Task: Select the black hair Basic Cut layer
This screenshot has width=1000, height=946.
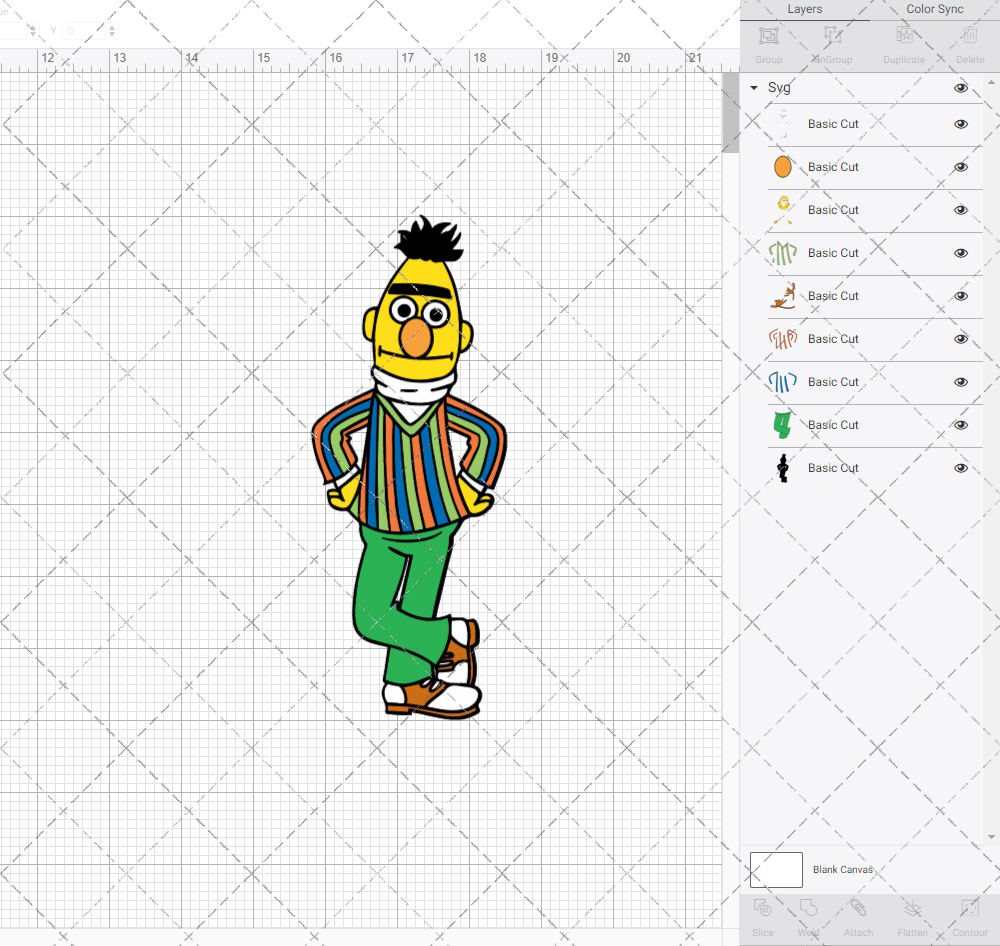Action: point(833,468)
